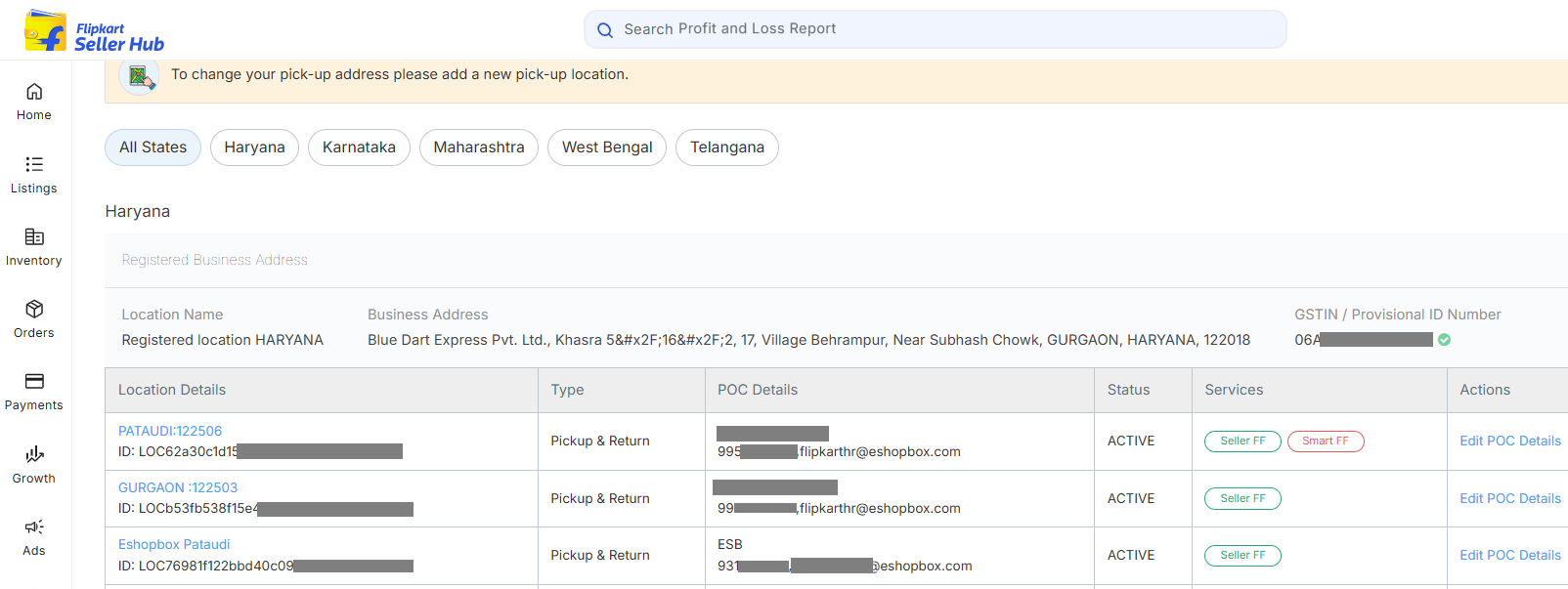Click the search magnifier icon

point(605,29)
